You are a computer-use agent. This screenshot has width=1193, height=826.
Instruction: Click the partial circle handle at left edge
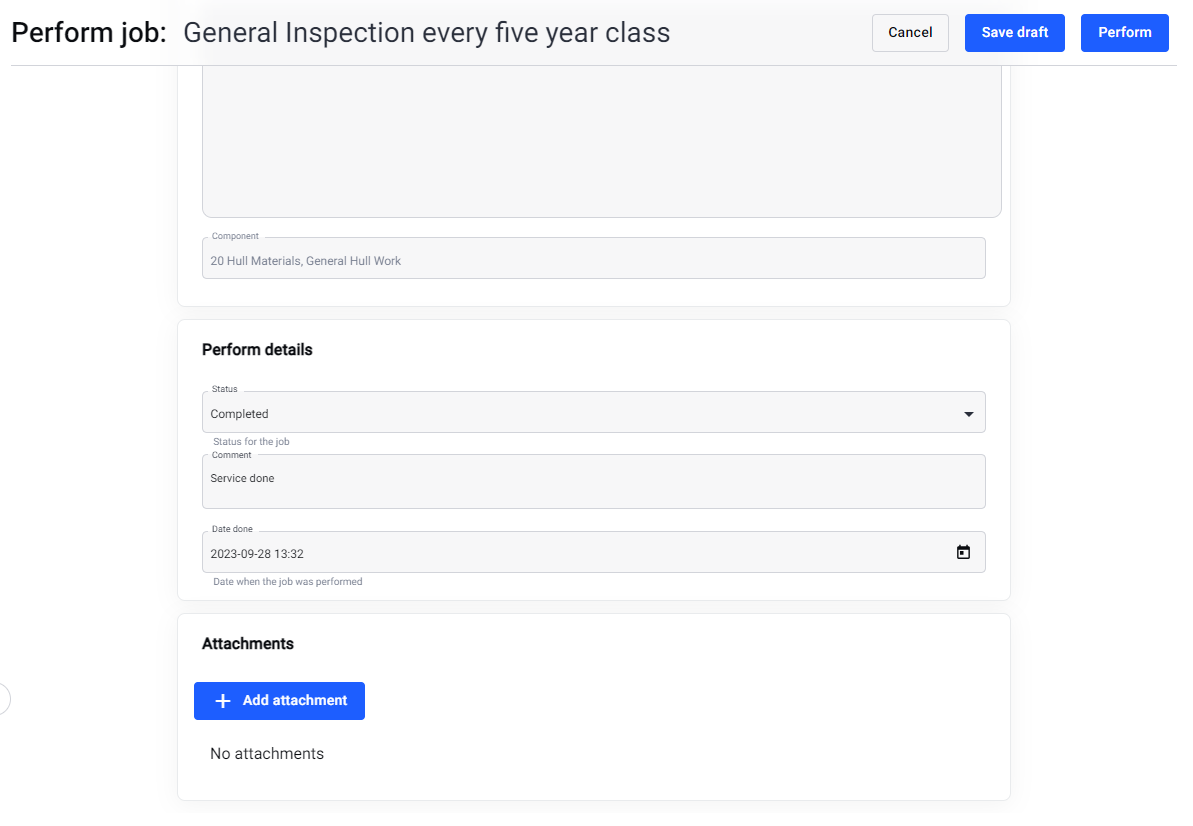point(4,699)
